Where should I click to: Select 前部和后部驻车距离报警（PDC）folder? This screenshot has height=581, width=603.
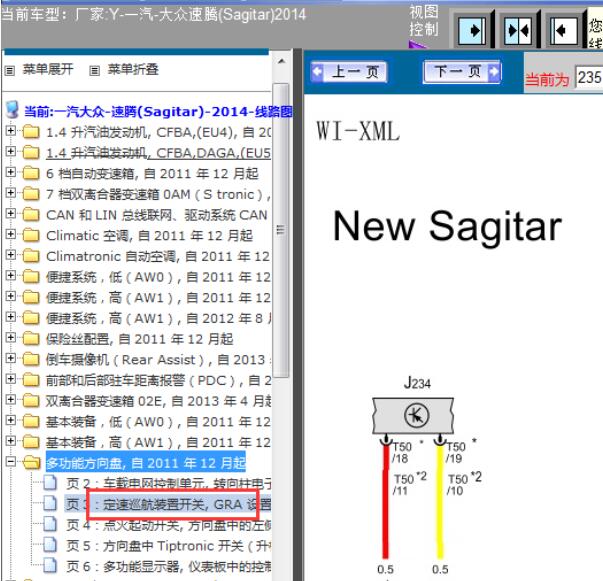pos(158,380)
